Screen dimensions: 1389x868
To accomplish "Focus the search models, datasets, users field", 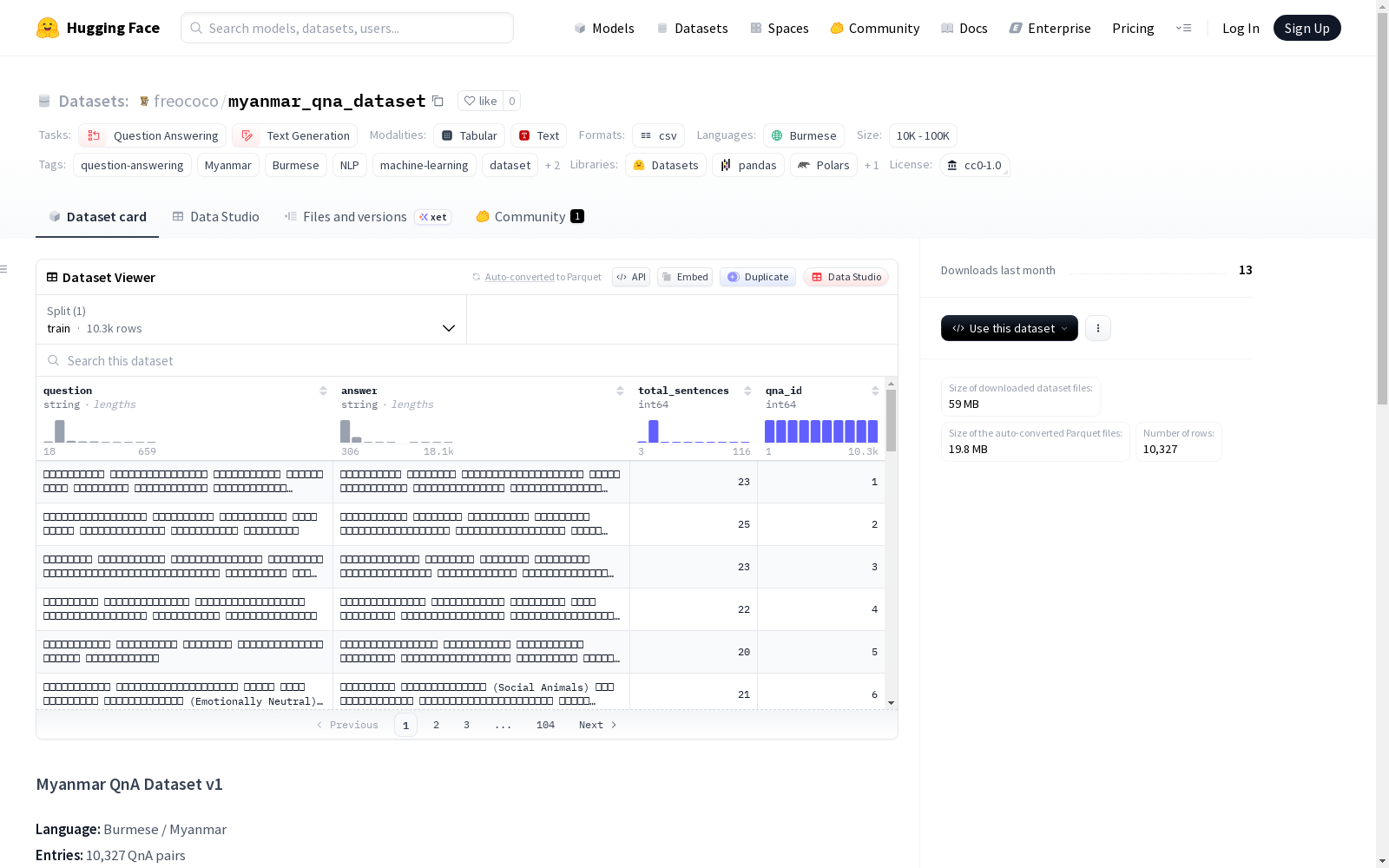I will [347, 28].
